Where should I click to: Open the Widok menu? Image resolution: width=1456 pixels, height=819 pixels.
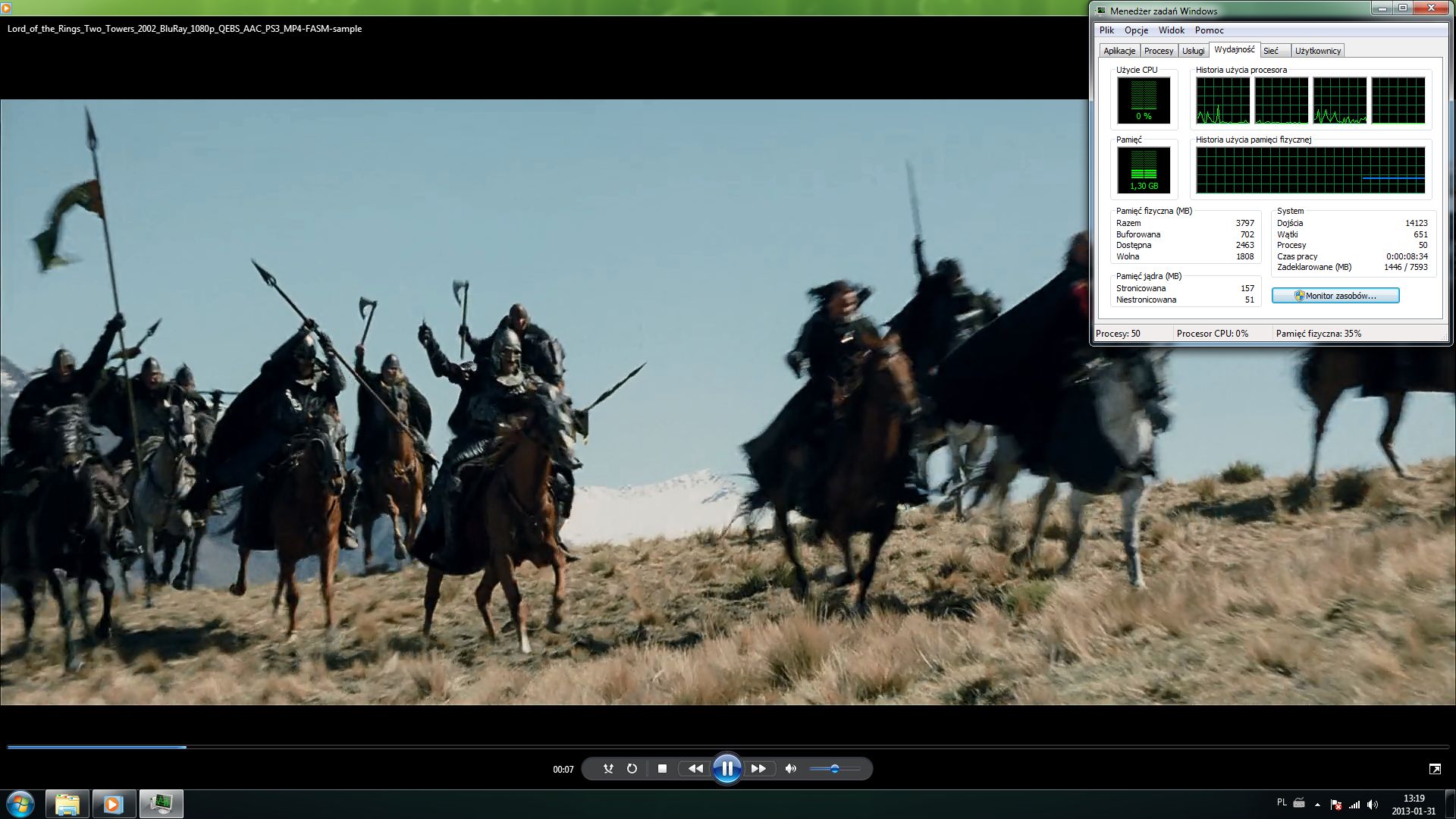click(1171, 30)
